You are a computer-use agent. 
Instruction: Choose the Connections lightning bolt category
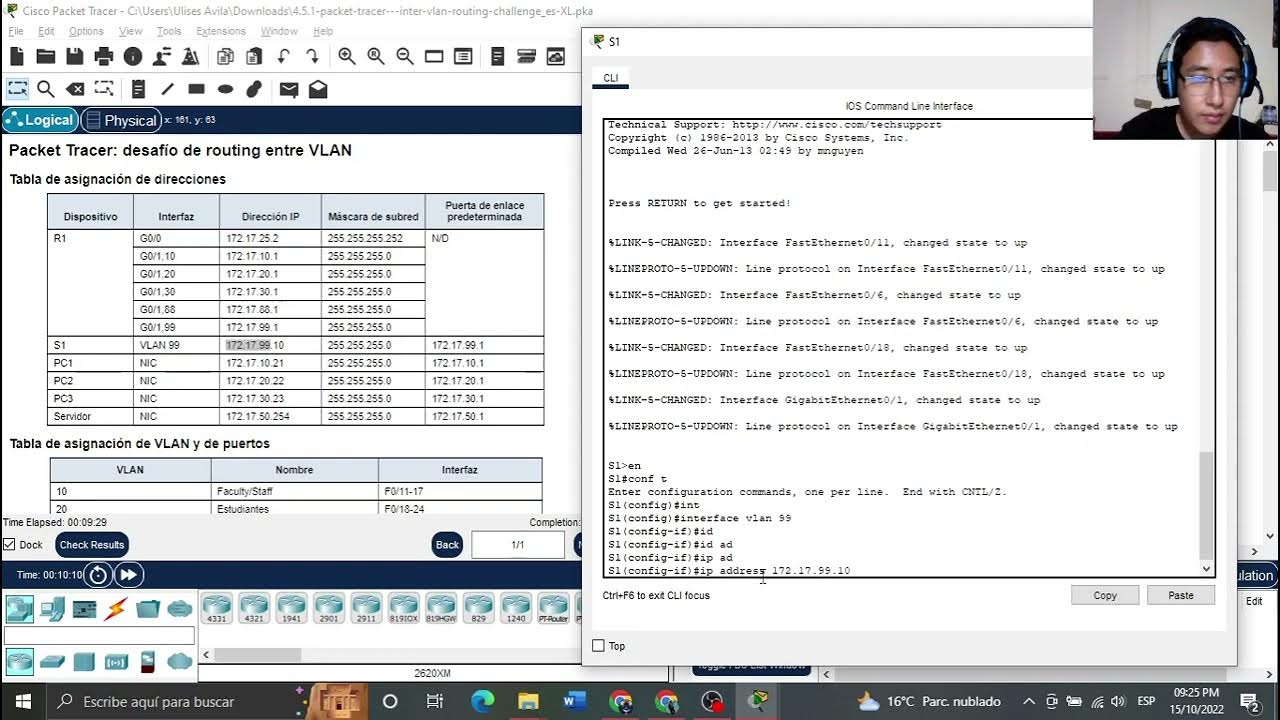(x=116, y=608)
